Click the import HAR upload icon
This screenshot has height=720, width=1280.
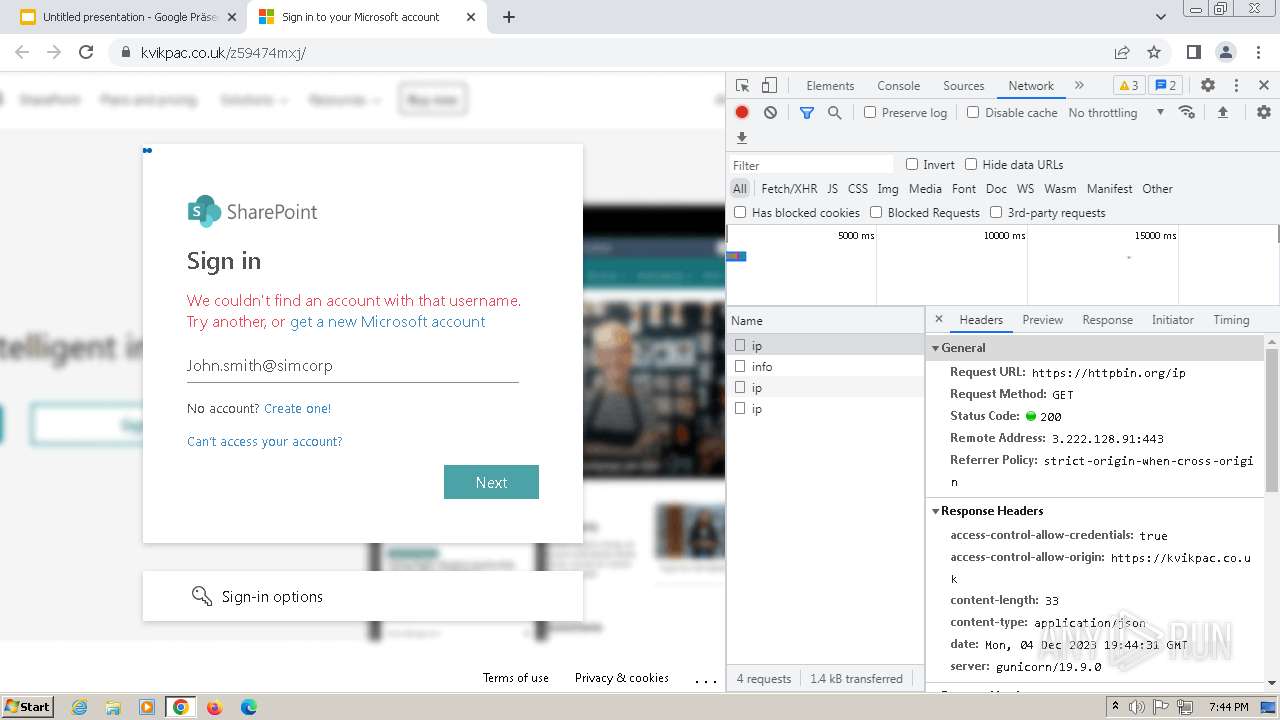coord(1222,113)
